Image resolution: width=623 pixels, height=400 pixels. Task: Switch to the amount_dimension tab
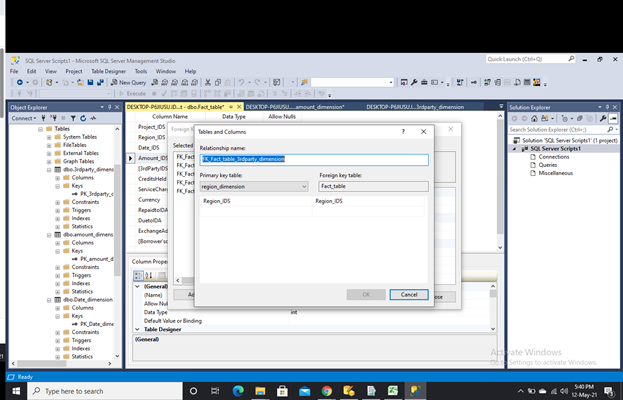[295, 107]
